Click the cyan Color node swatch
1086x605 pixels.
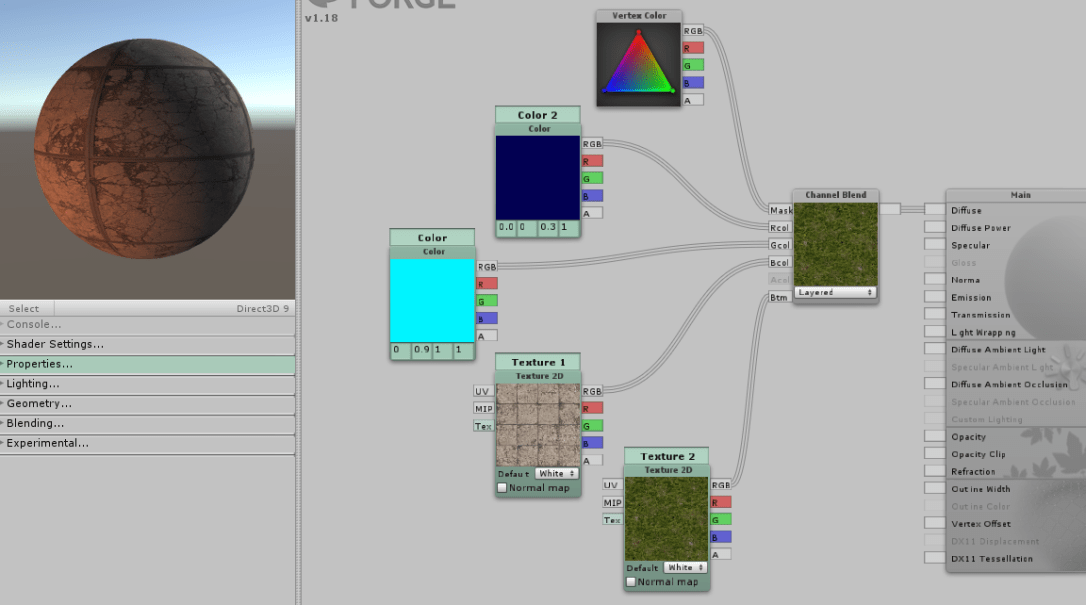pyautogui.click(x=432, y=300)
